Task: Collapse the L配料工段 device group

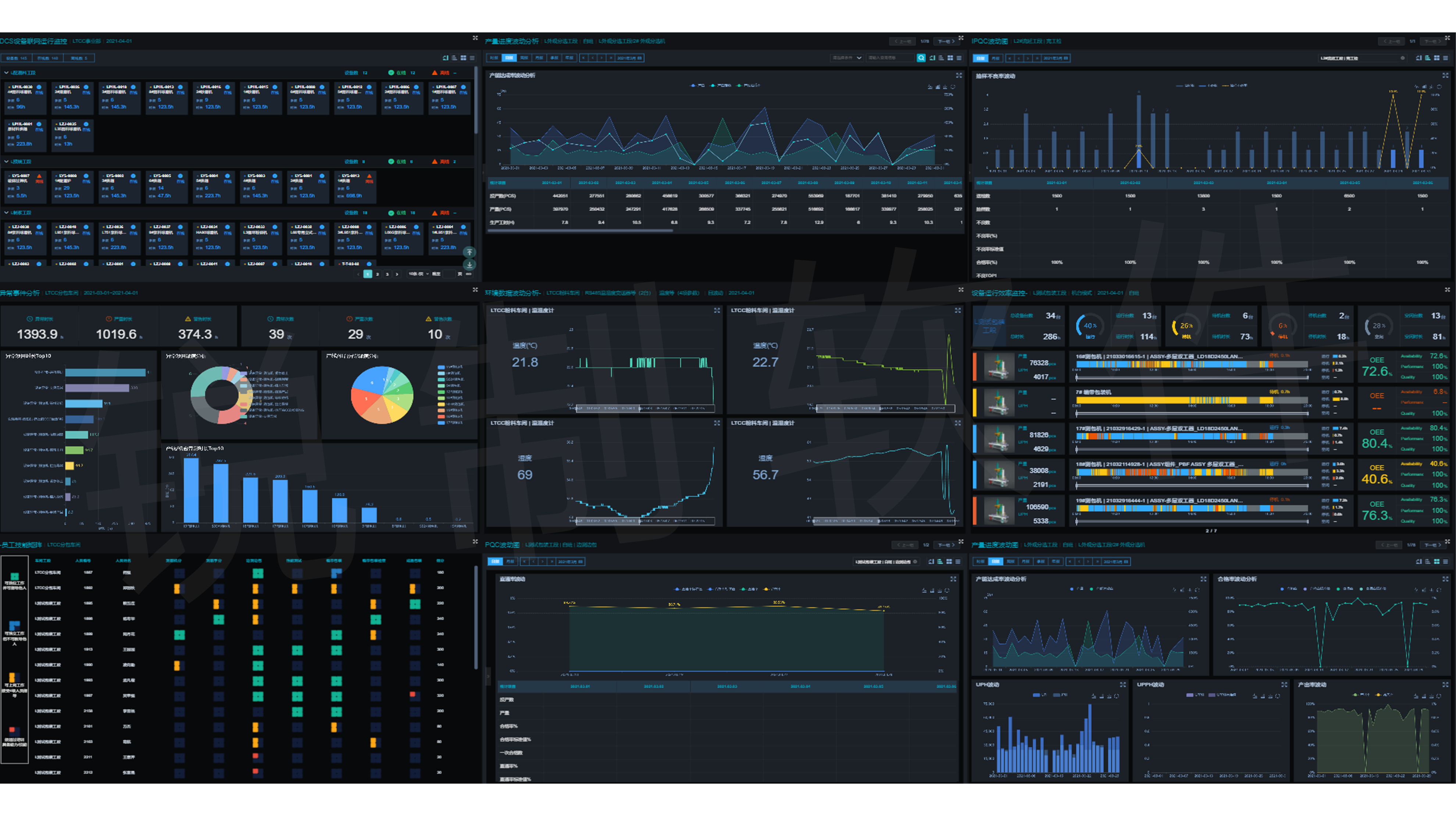Action: 6,73
